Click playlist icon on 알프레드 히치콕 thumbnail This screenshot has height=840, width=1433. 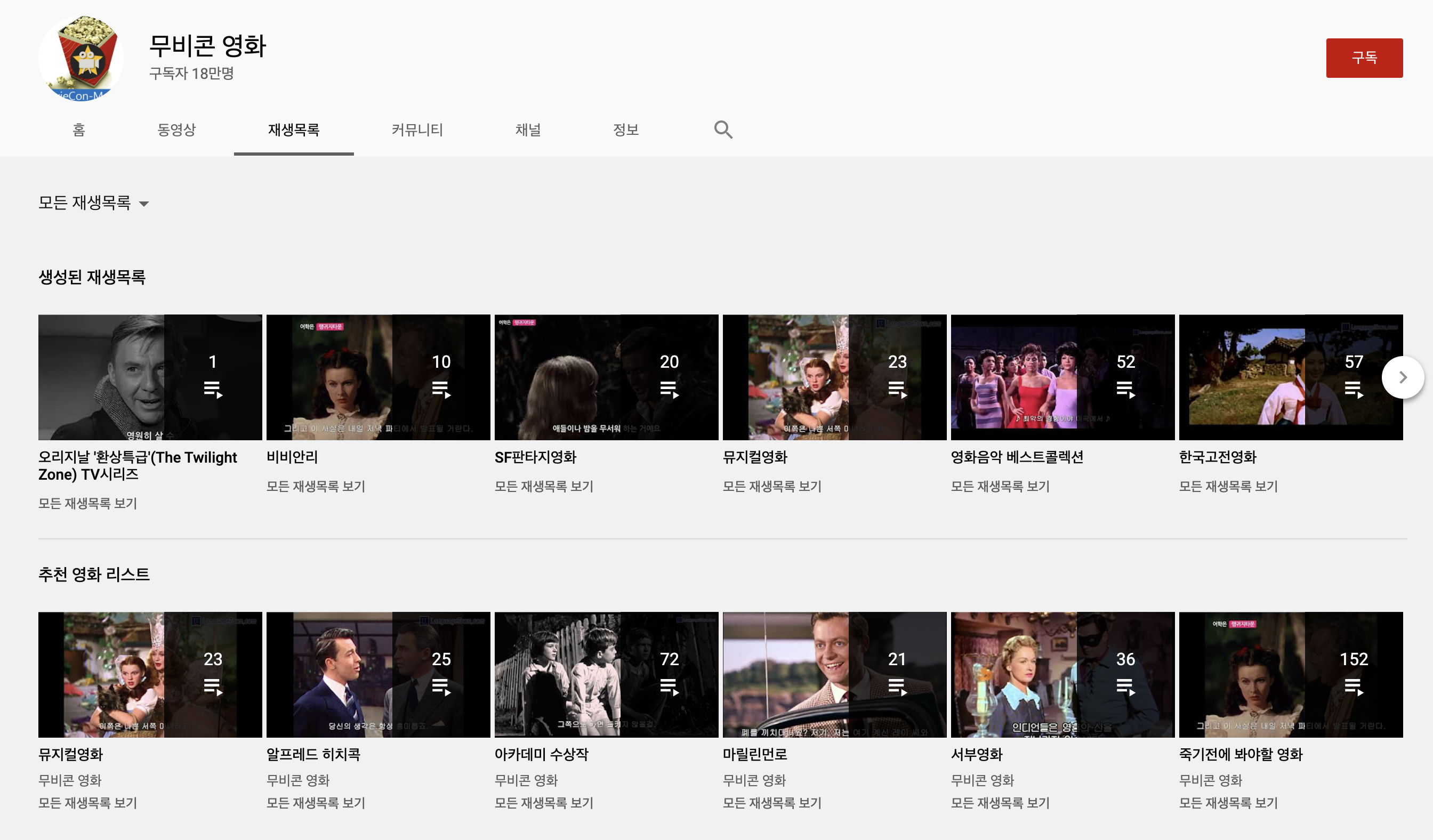(x=441, y=686)
